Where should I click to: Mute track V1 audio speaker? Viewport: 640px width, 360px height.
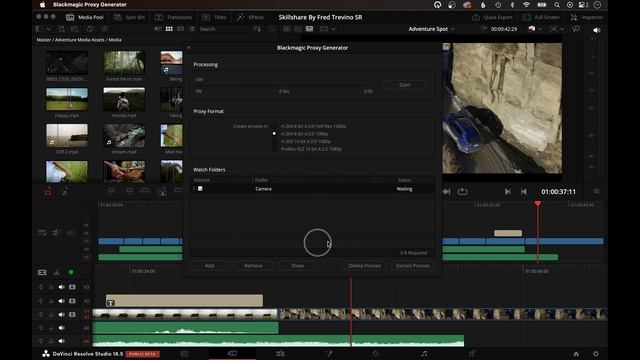pos(61,315)
